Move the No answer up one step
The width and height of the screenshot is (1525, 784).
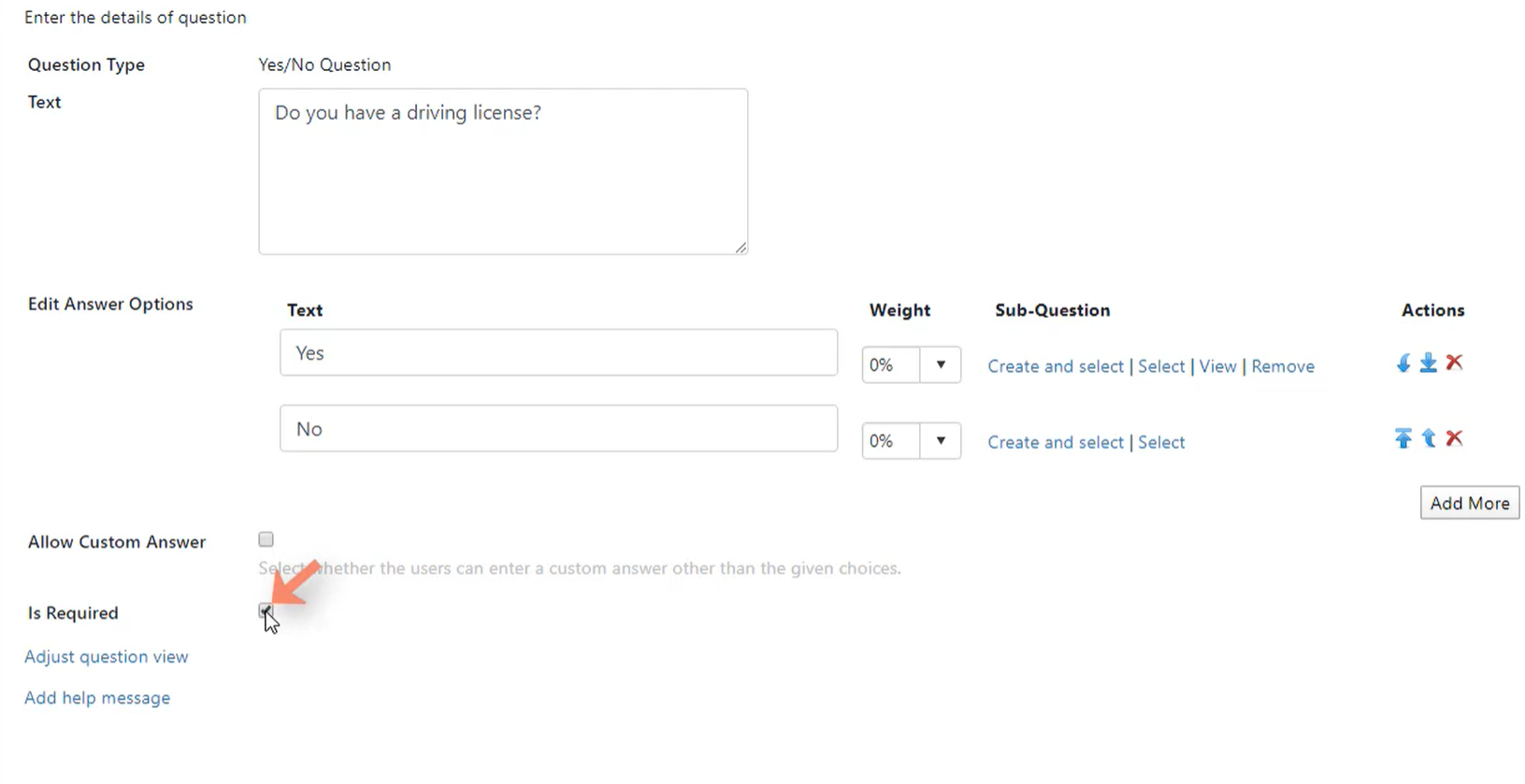(x=1429, y=438)
